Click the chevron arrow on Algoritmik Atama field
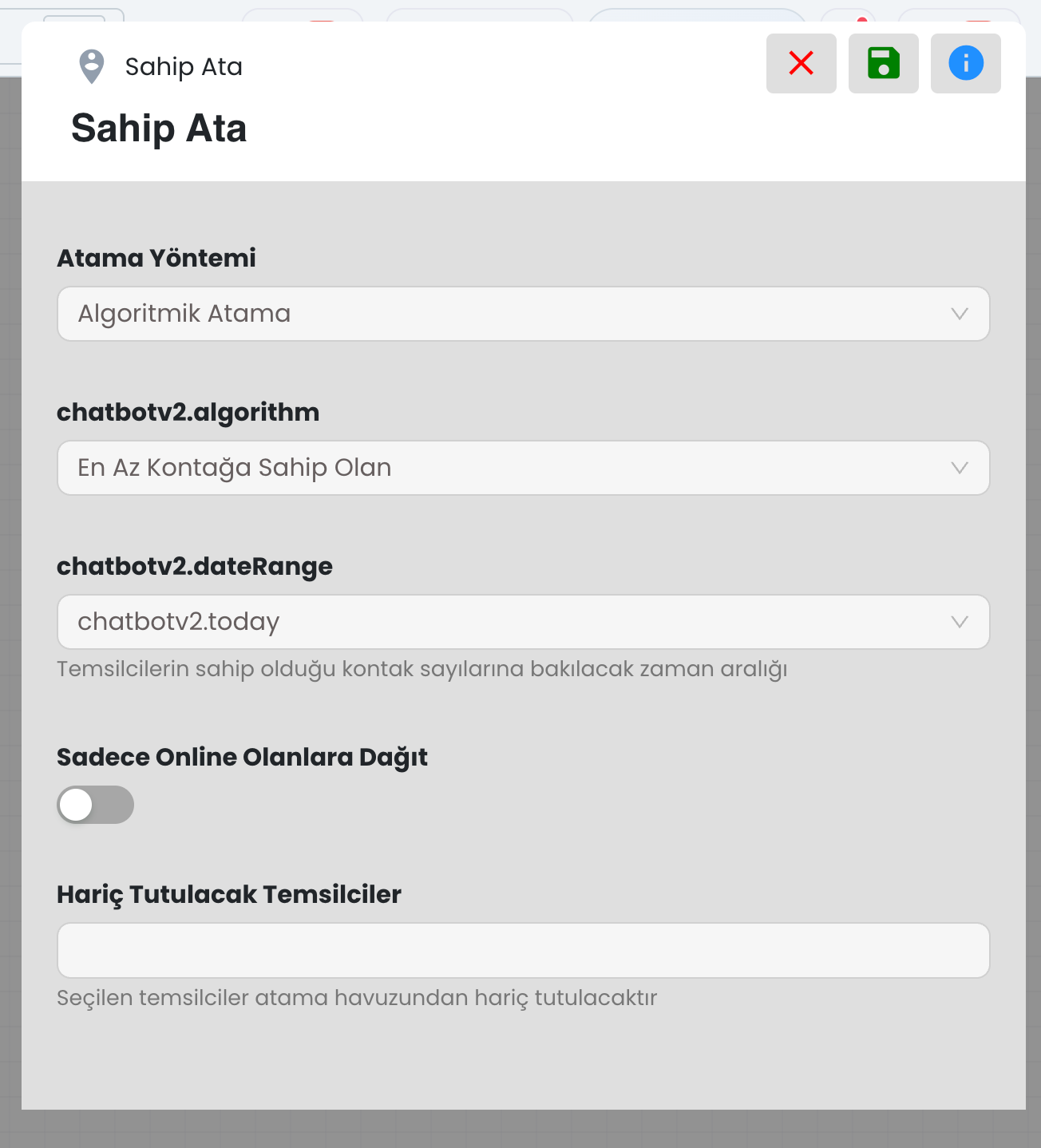Screen dimensions: 1041x1148 [960, 314]
